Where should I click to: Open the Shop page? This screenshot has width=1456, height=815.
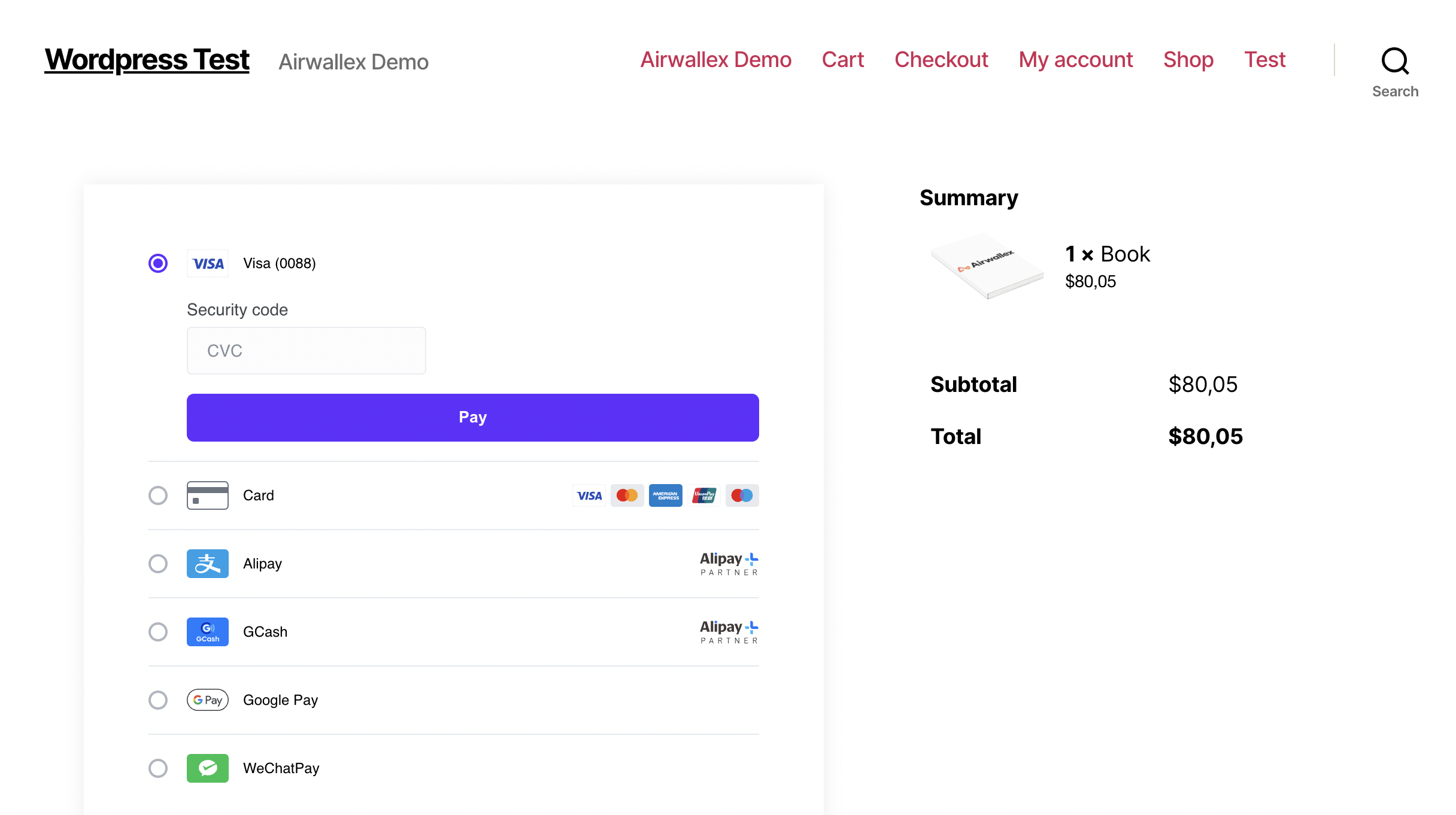click(x=1187, y=60)
